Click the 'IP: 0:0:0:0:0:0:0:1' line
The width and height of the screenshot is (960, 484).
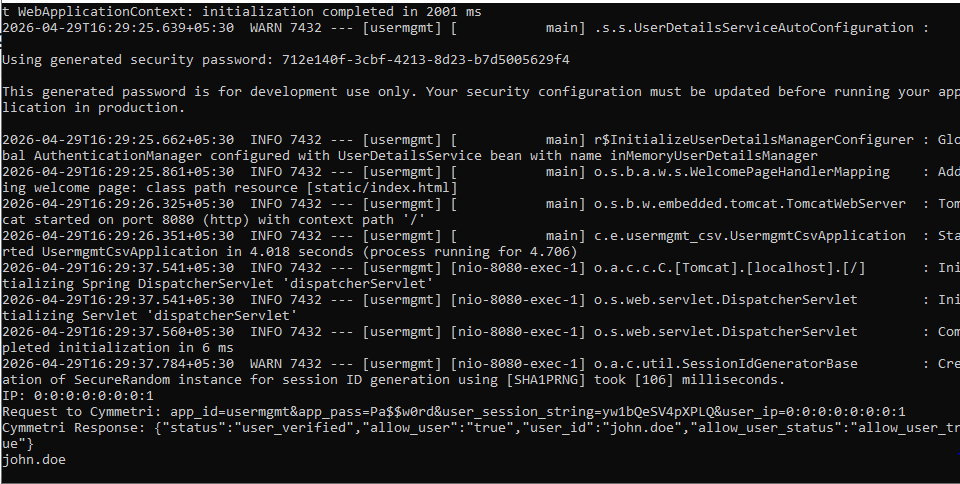tap(78, 395)
